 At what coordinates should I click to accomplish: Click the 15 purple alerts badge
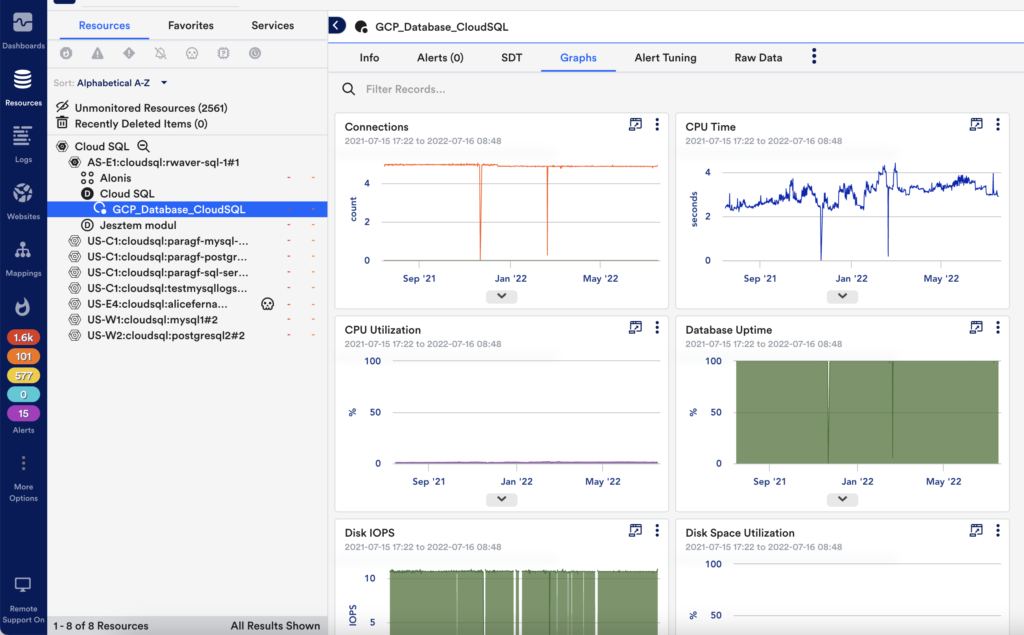pos(24,414)
